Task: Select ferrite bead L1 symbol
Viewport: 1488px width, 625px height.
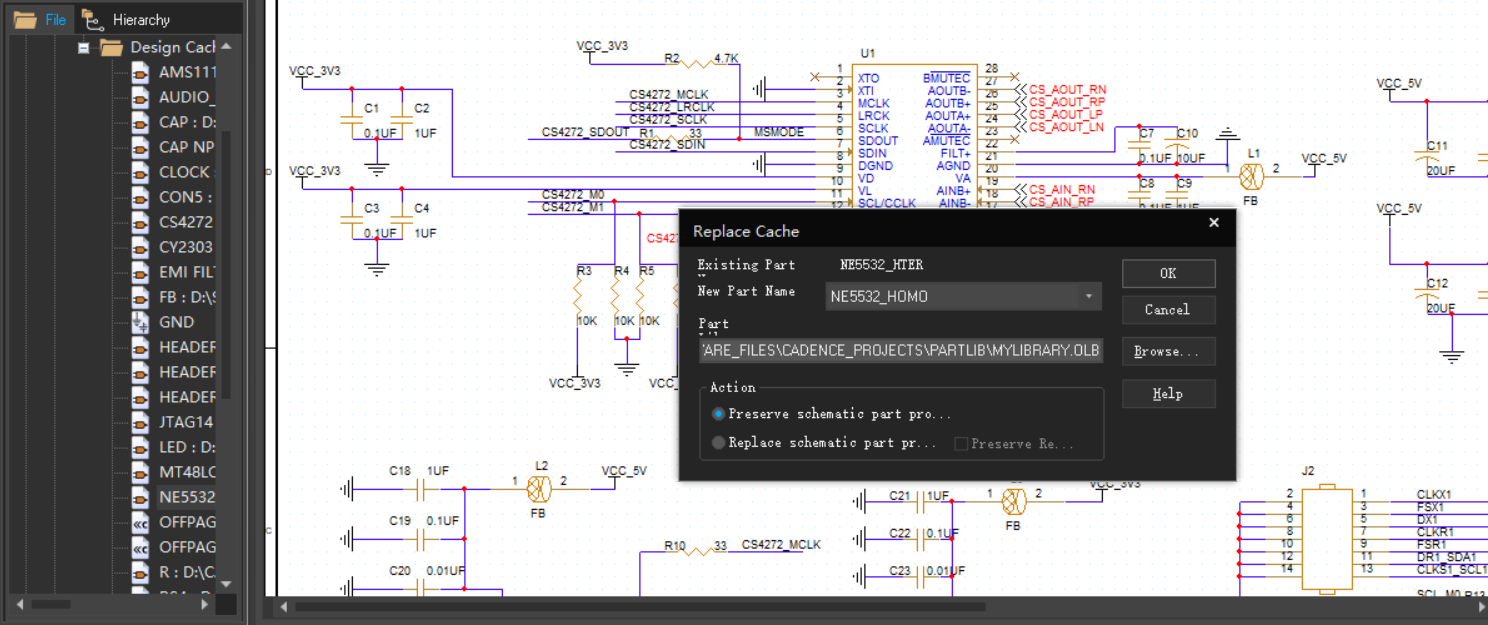Action: [1251, 177]
